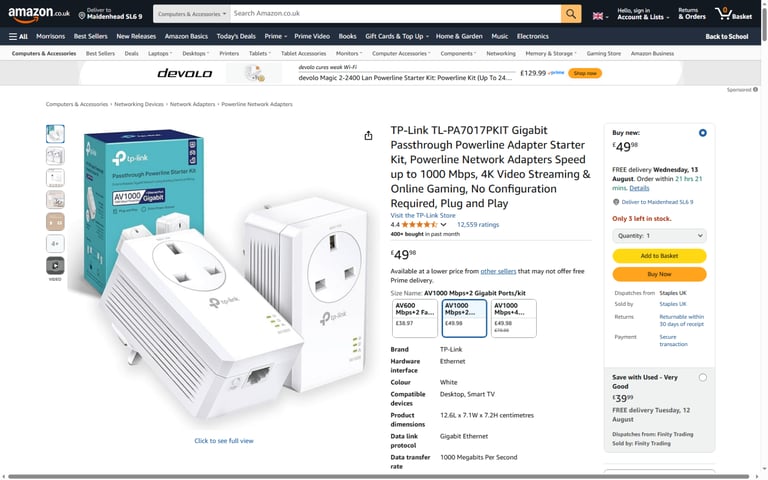Click the horizontal scrollbar at the bottom

pos(378,477)
